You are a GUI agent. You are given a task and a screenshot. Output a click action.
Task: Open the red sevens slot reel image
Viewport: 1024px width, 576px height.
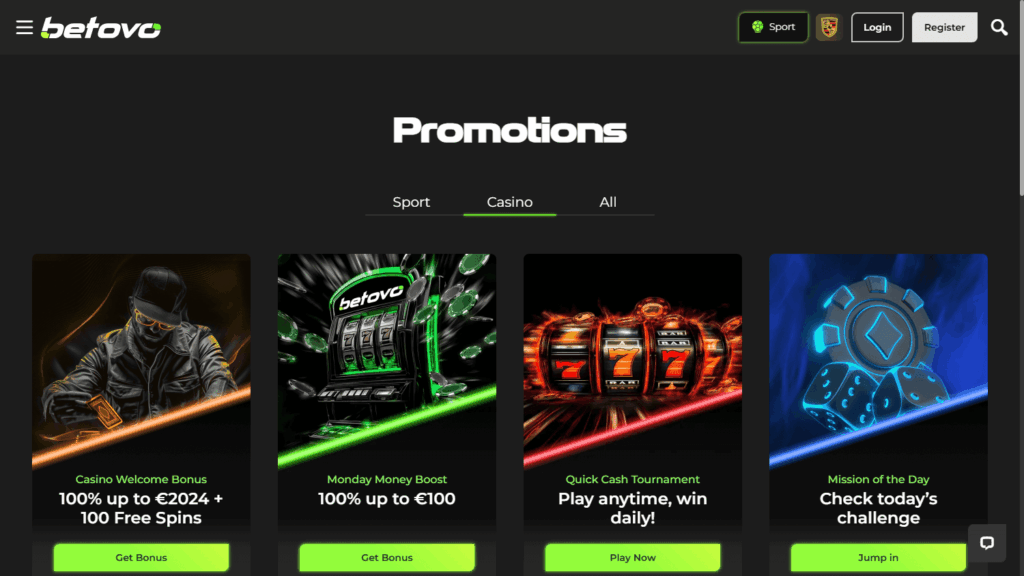coord(632,361)
